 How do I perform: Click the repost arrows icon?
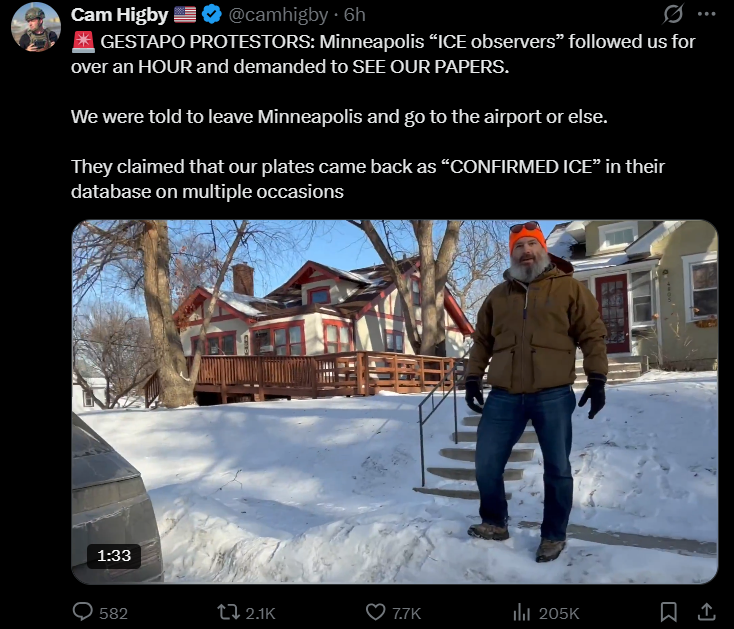229,612
